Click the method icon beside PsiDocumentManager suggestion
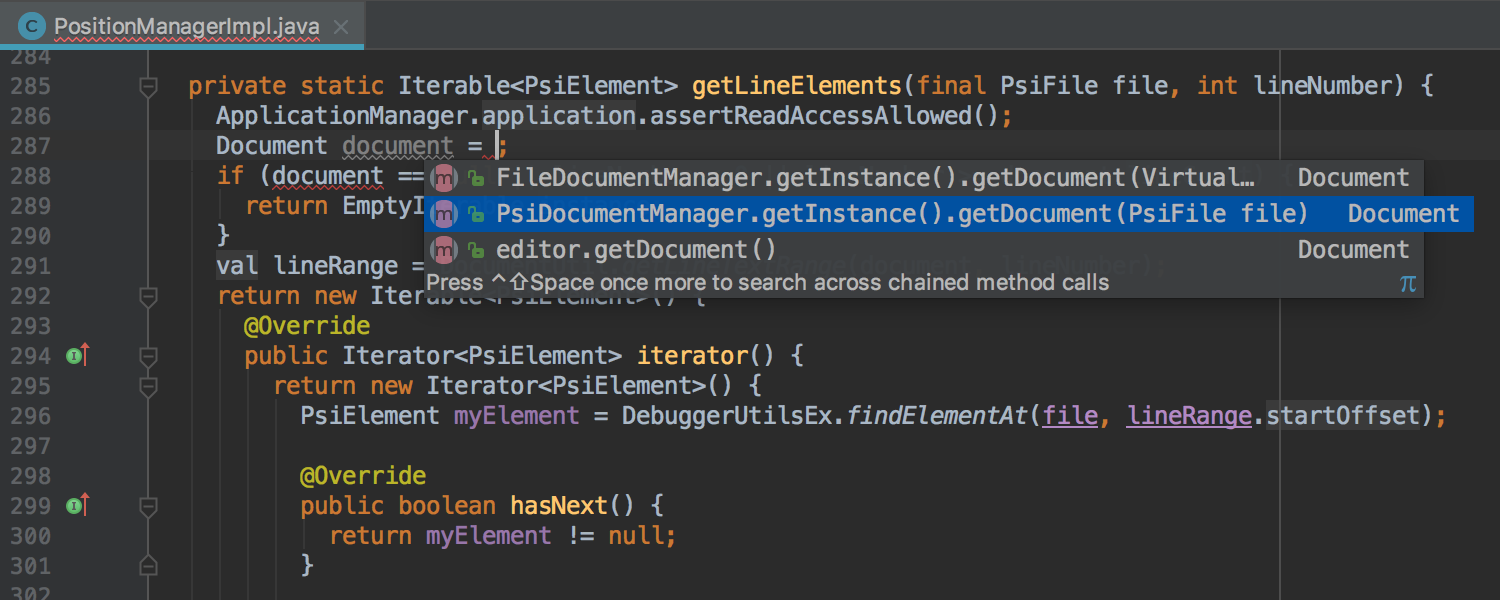 (x=443, y=213)
